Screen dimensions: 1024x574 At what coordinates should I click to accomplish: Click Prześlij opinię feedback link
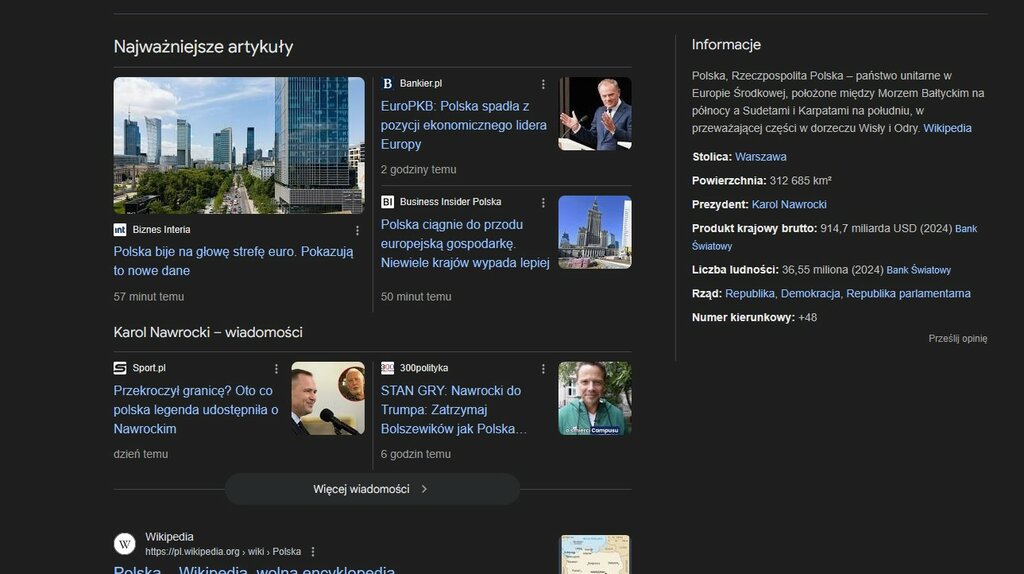click(x=957, y=339)
